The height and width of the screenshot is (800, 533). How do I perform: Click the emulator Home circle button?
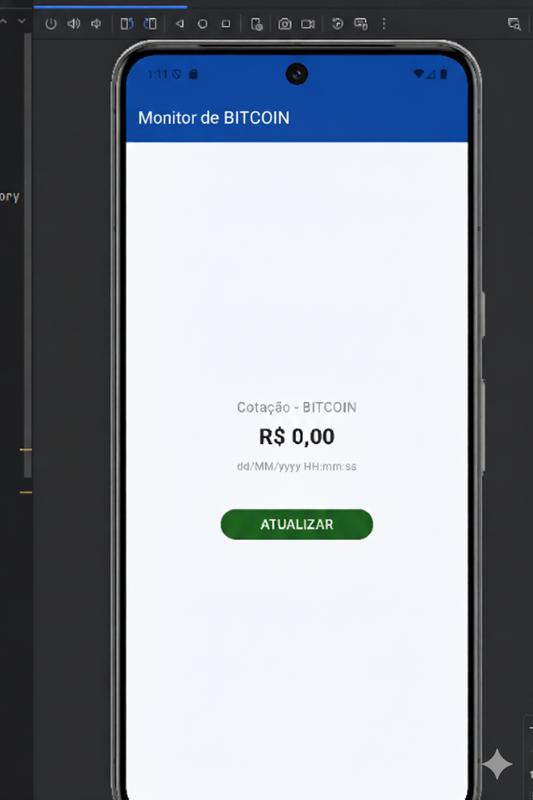coord(202,24)
